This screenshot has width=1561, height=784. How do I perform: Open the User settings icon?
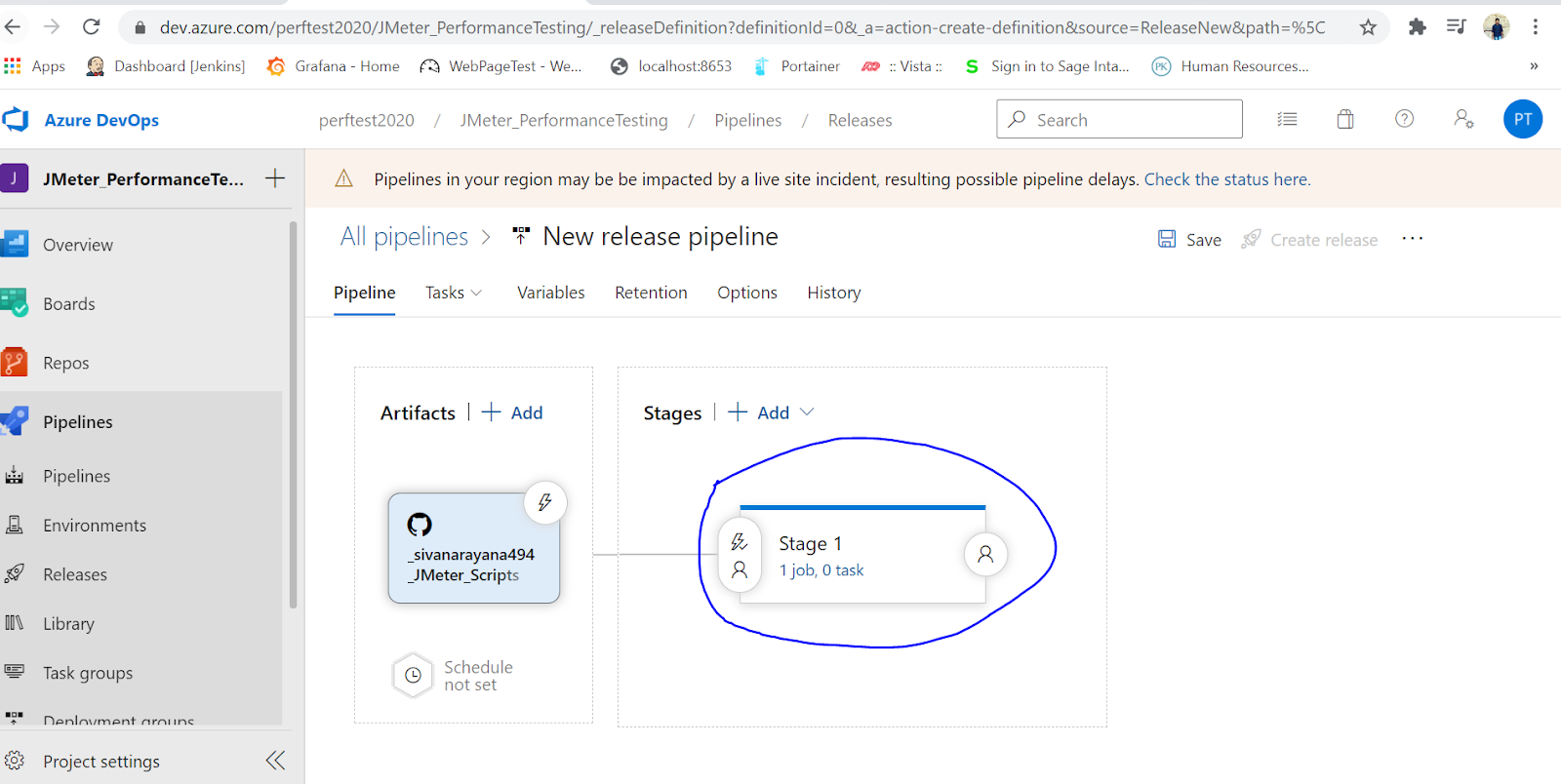[x=1463, y=119]
